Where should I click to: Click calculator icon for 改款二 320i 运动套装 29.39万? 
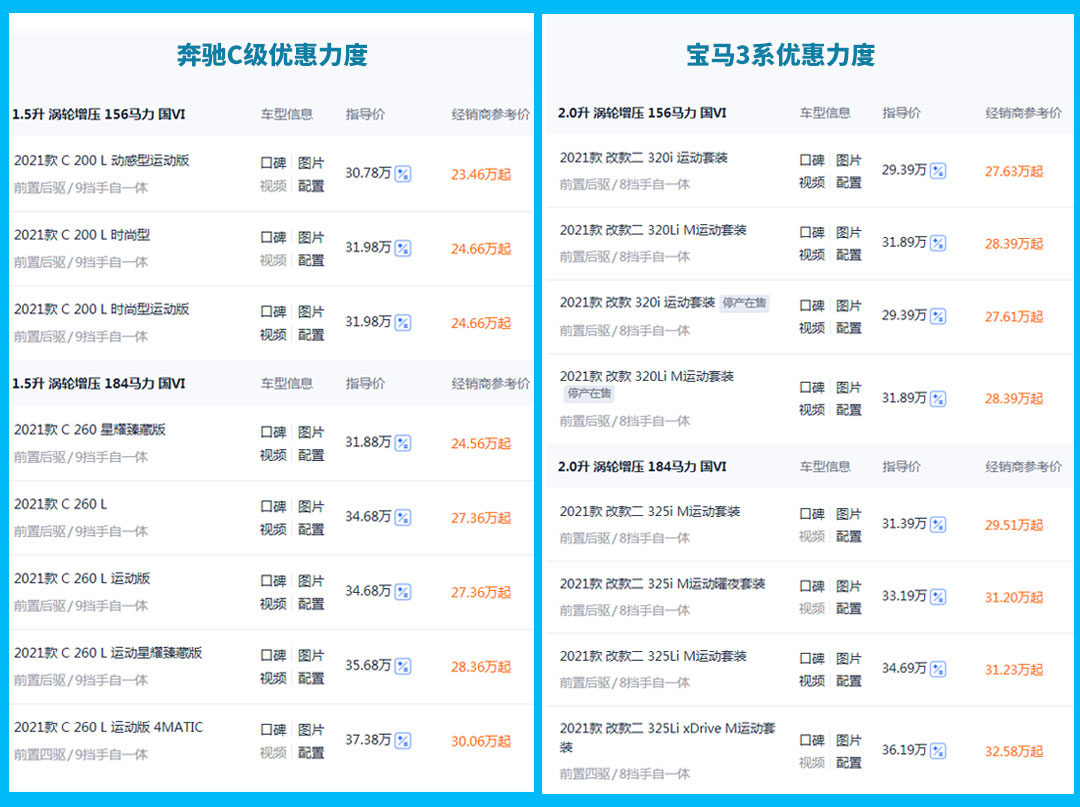click(x=938, y=171)
